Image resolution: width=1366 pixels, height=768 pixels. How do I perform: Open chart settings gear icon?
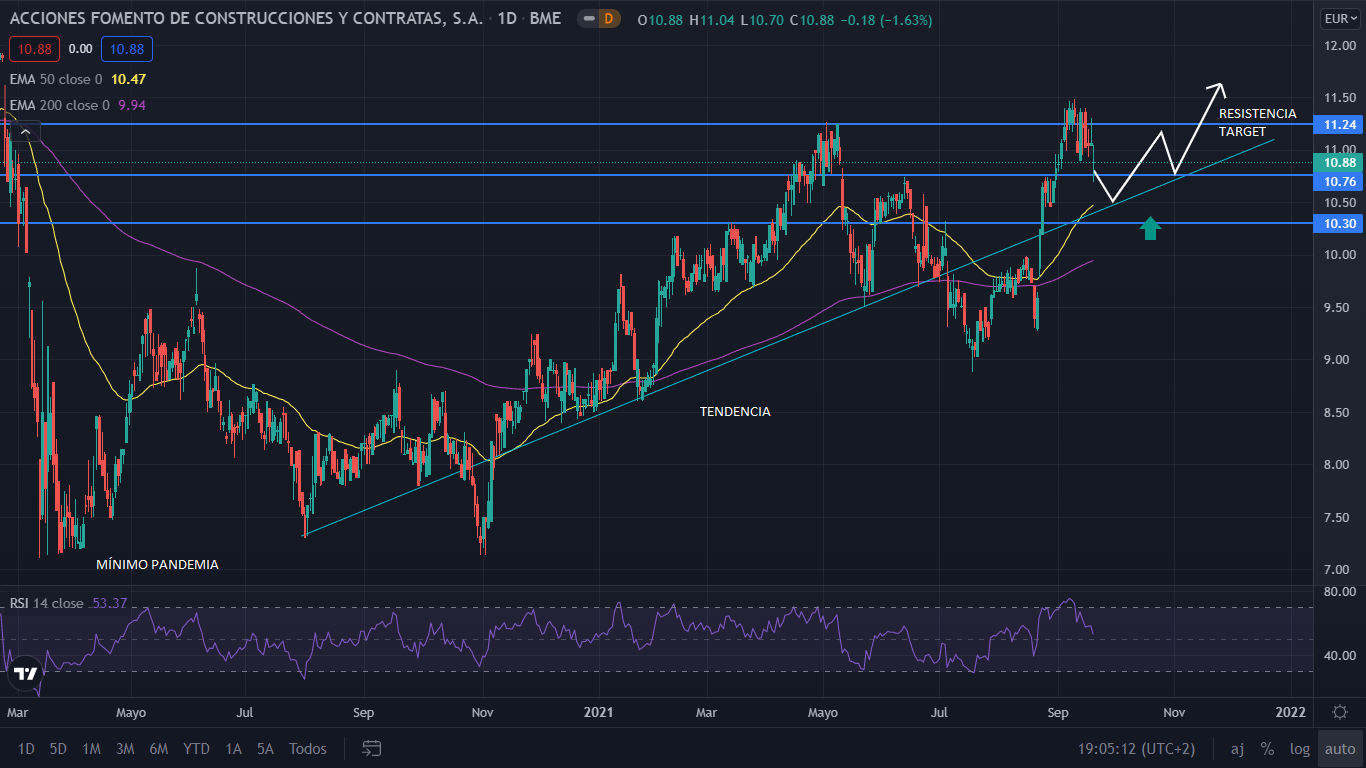(x=1339, y=712)
